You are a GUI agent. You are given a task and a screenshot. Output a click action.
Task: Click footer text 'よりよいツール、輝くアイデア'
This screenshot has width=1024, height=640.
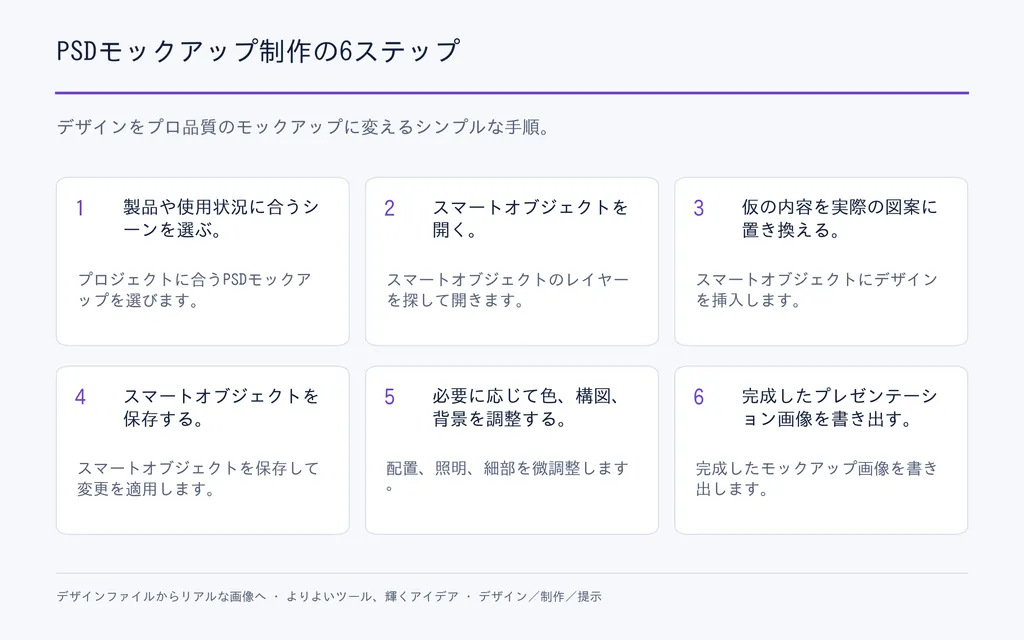[372, 596]
